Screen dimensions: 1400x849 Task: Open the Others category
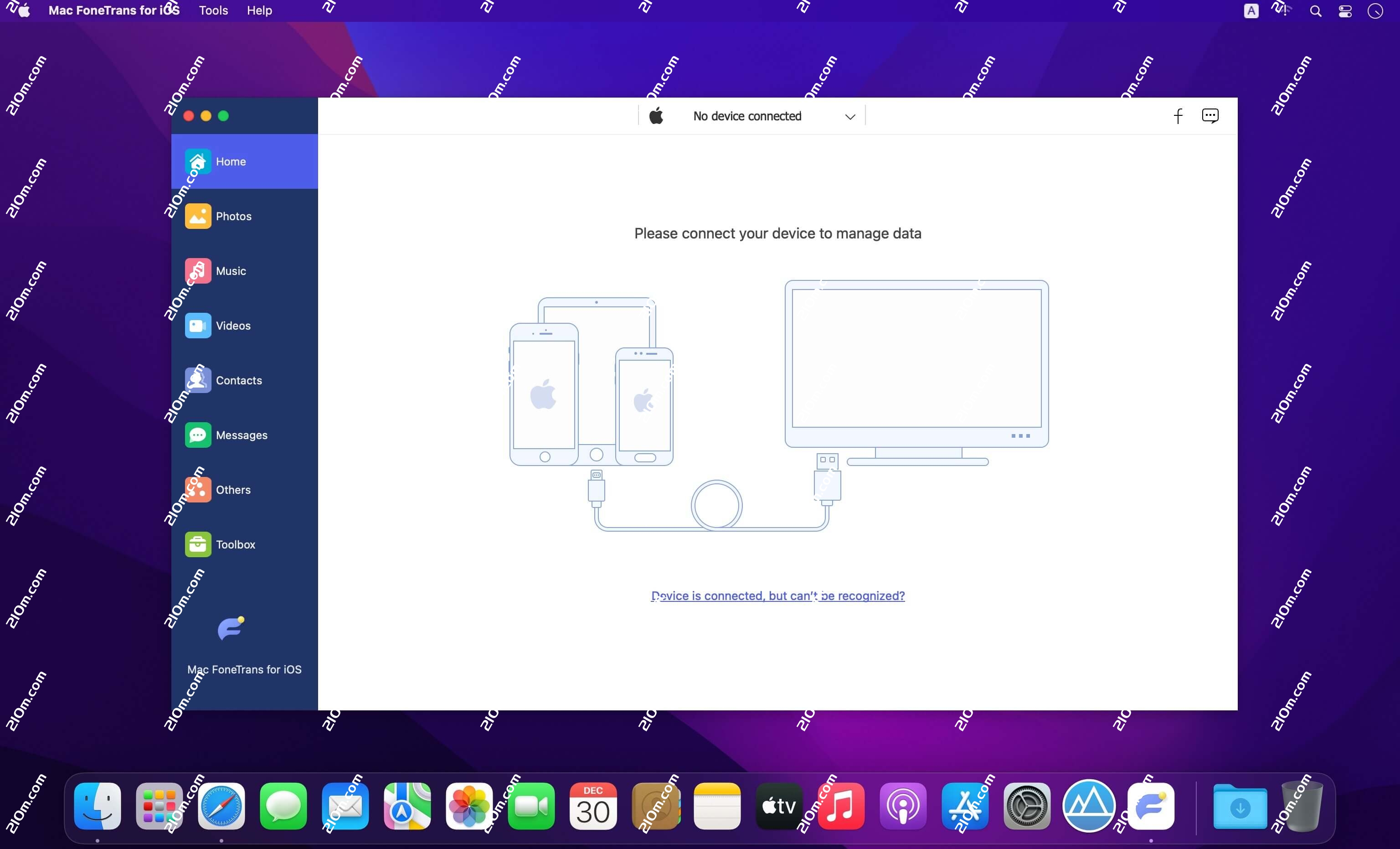click(233, 489)
